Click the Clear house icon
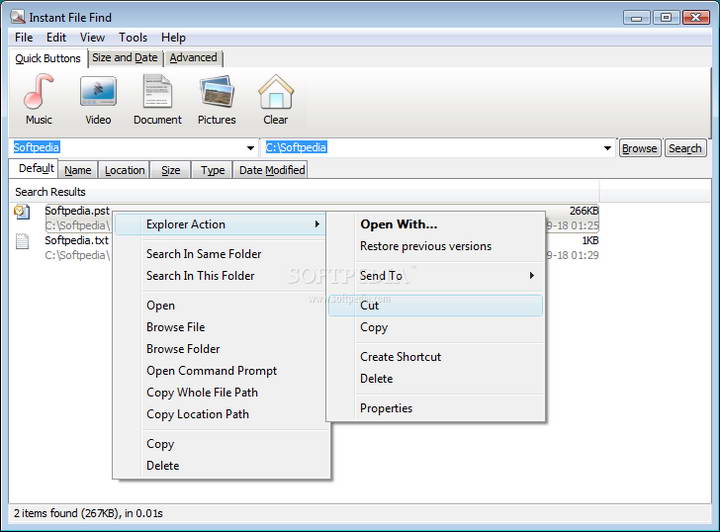 coord(276,91)
